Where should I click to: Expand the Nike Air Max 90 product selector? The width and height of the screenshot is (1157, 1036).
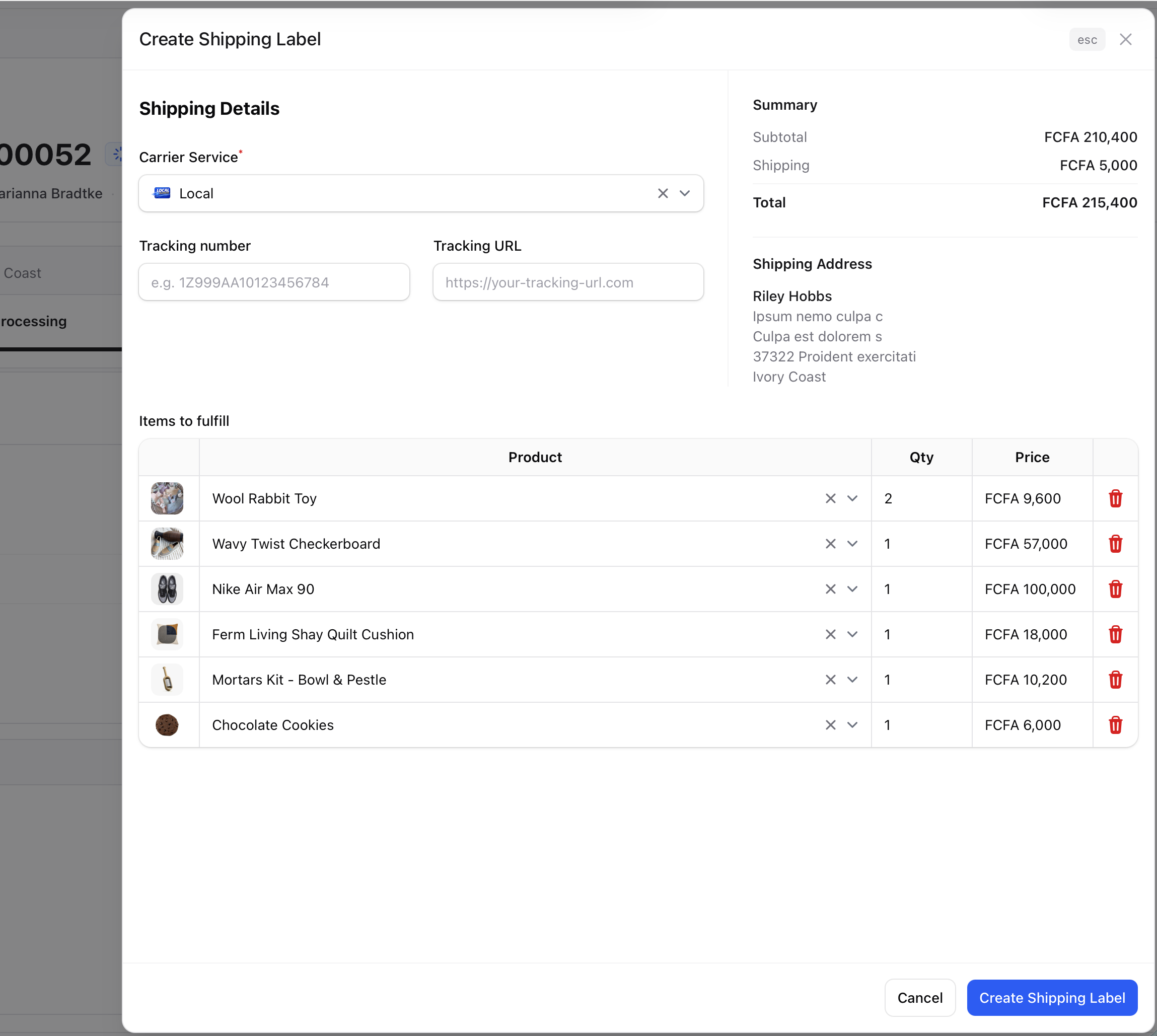[x=852, y=589]
